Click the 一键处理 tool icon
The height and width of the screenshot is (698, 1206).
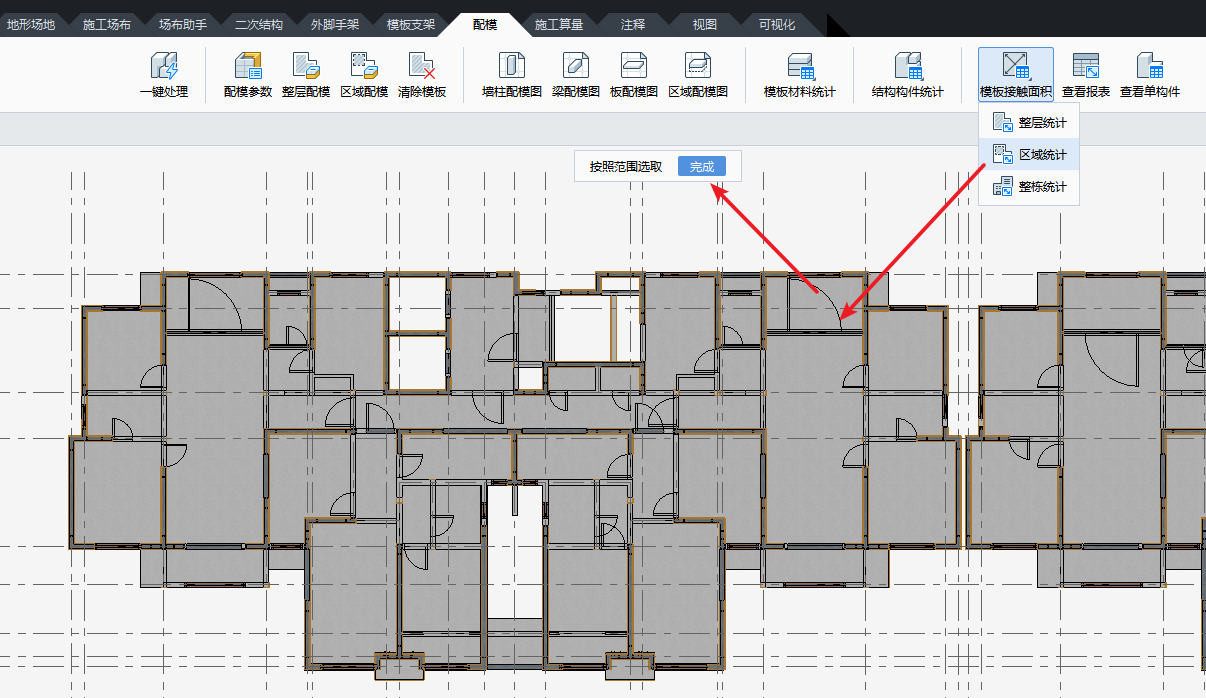(x=164, y=76)
